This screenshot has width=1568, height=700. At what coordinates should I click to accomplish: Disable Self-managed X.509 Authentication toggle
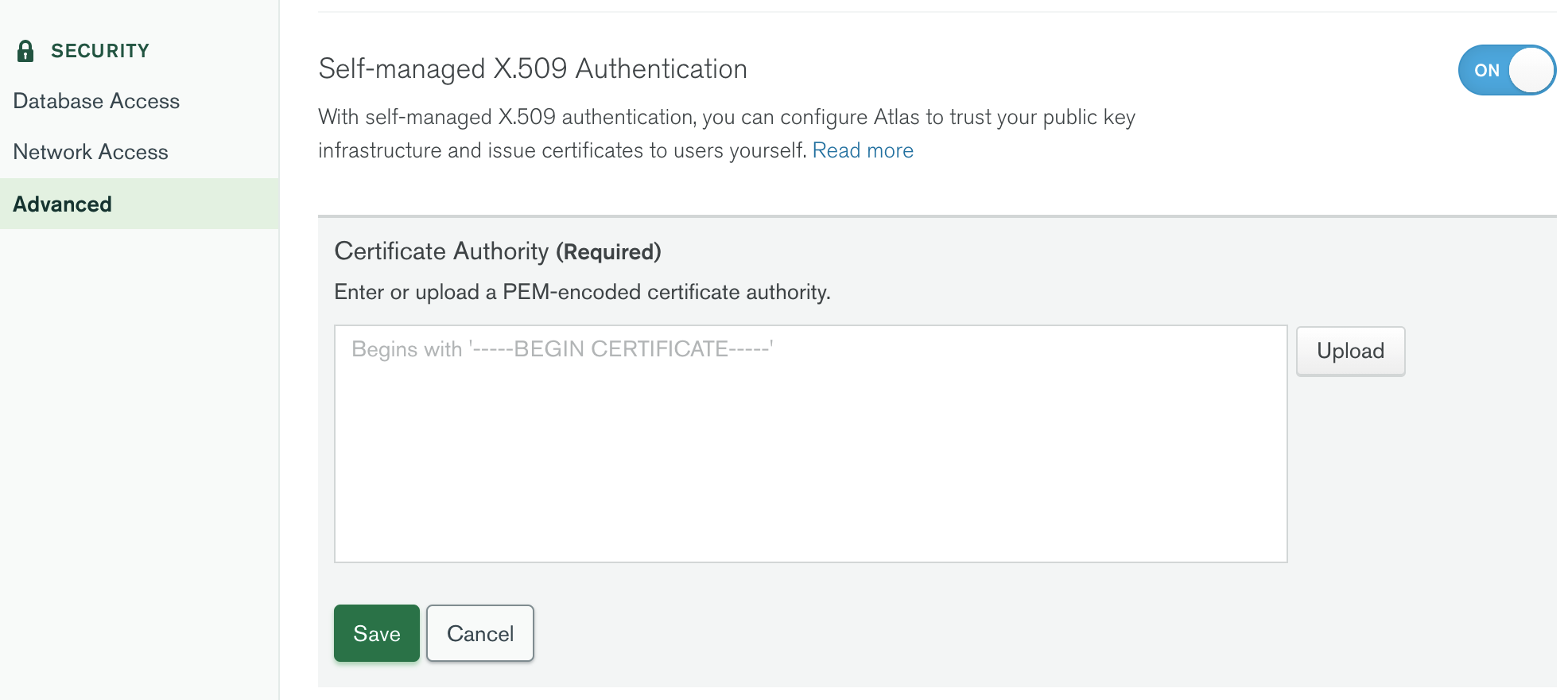coord(1506,70)
